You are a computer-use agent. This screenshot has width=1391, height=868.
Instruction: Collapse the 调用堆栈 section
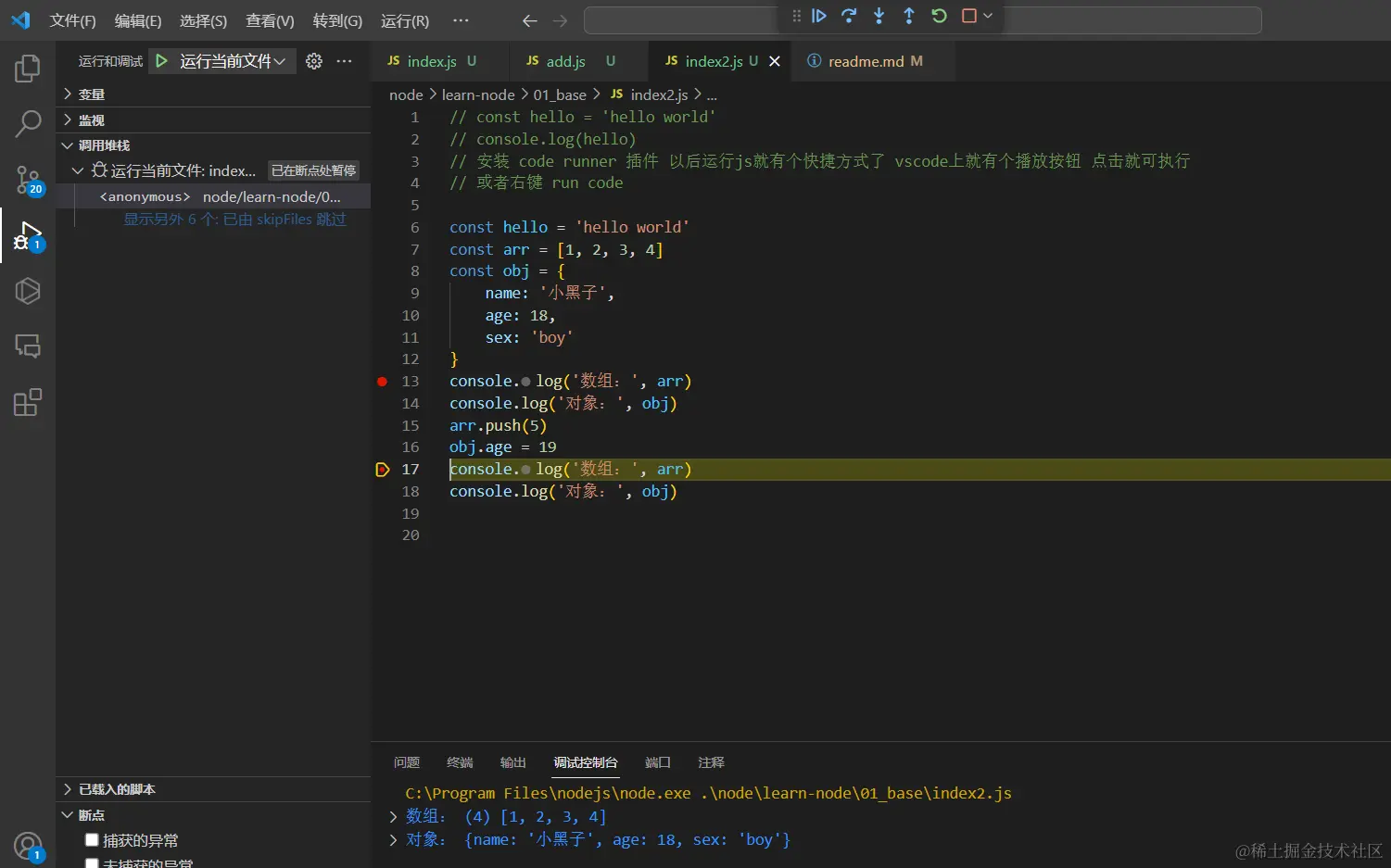coord(213,145)
